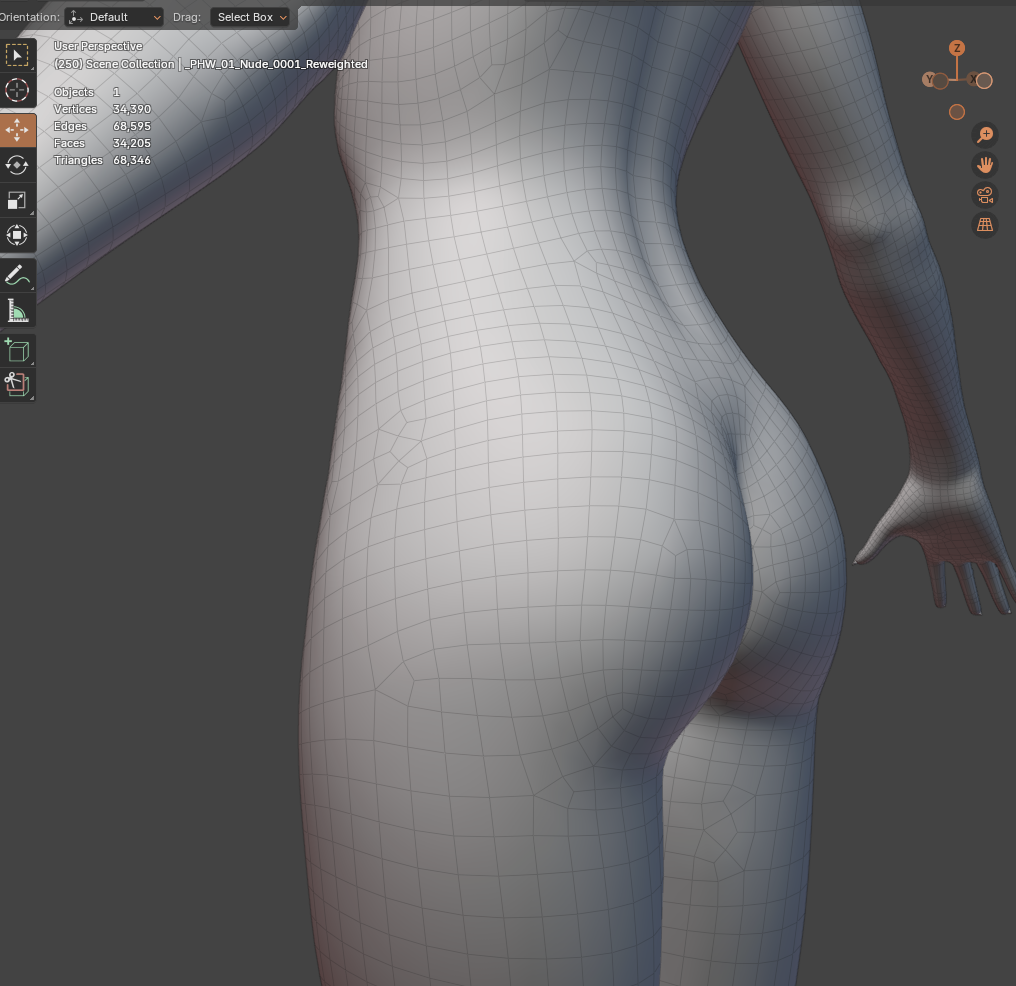The width and height of the screenshot is (1016, 986).
Task: Activate the 3D Cursor tool
Action: 17,90
